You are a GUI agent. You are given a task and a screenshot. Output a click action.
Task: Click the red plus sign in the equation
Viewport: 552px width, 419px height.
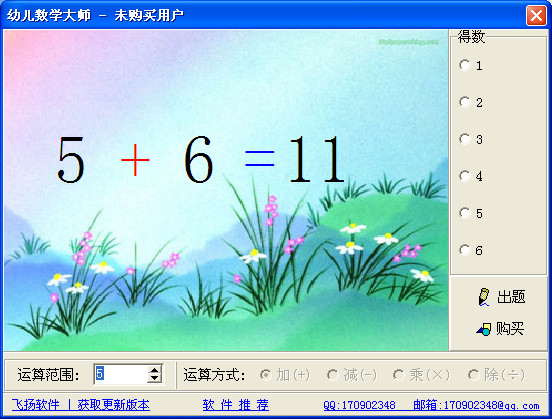tap(135, 160)
